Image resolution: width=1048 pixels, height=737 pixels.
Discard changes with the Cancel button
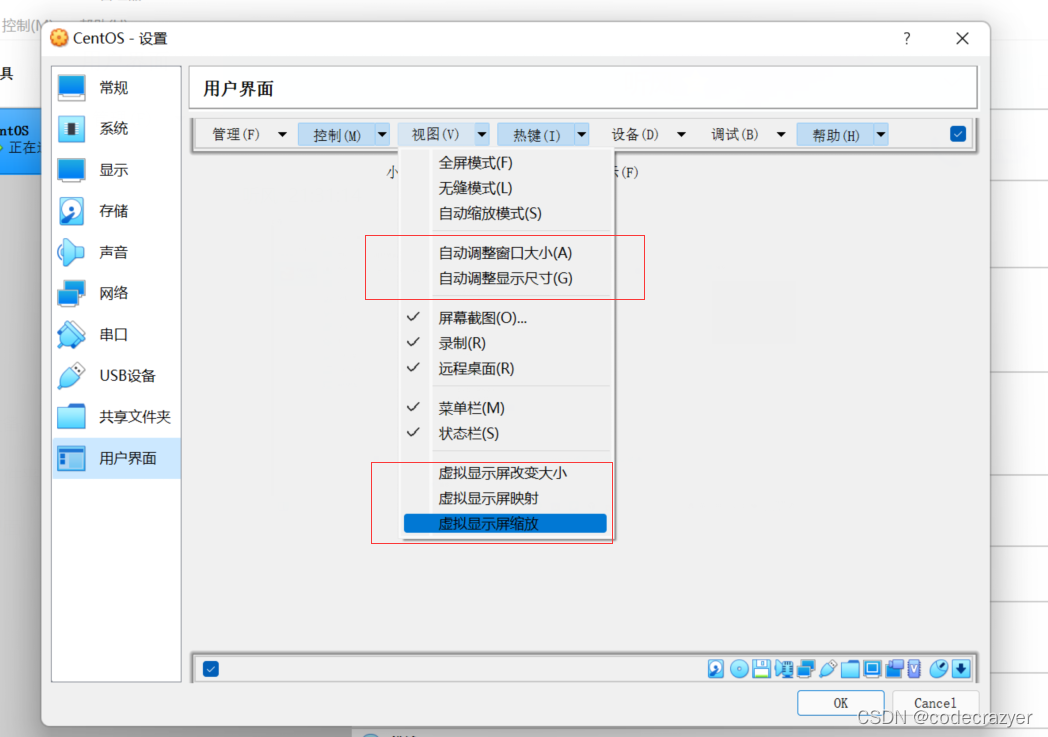point(935,703)
